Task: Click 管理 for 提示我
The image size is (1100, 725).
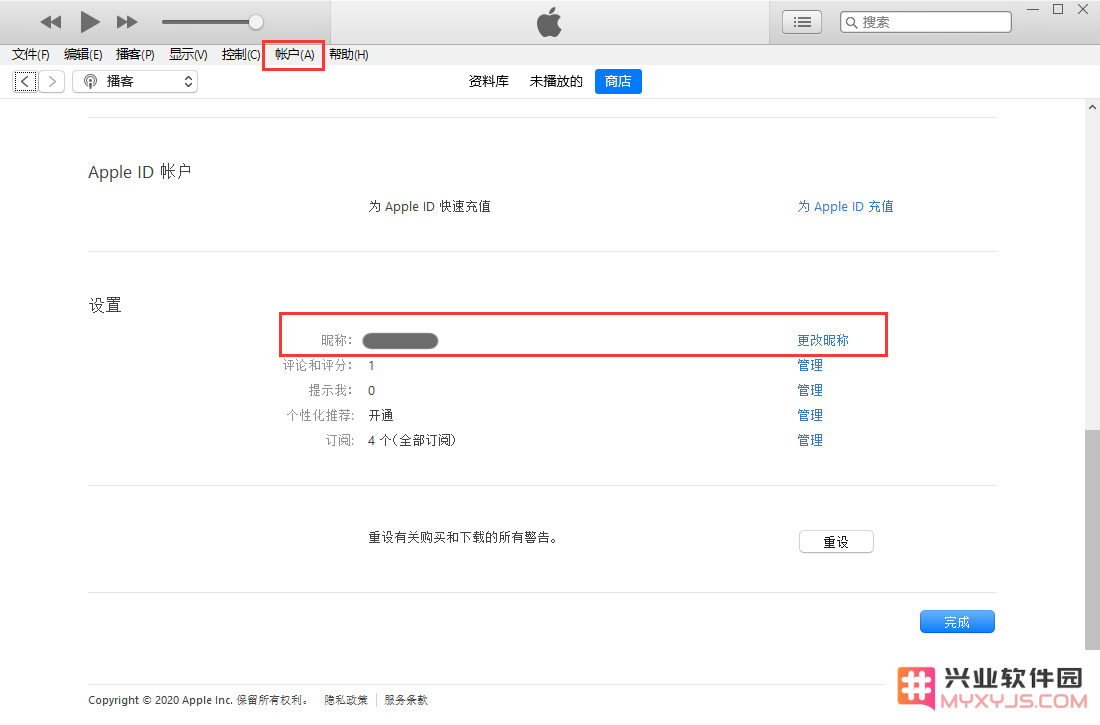Action: 810,390
